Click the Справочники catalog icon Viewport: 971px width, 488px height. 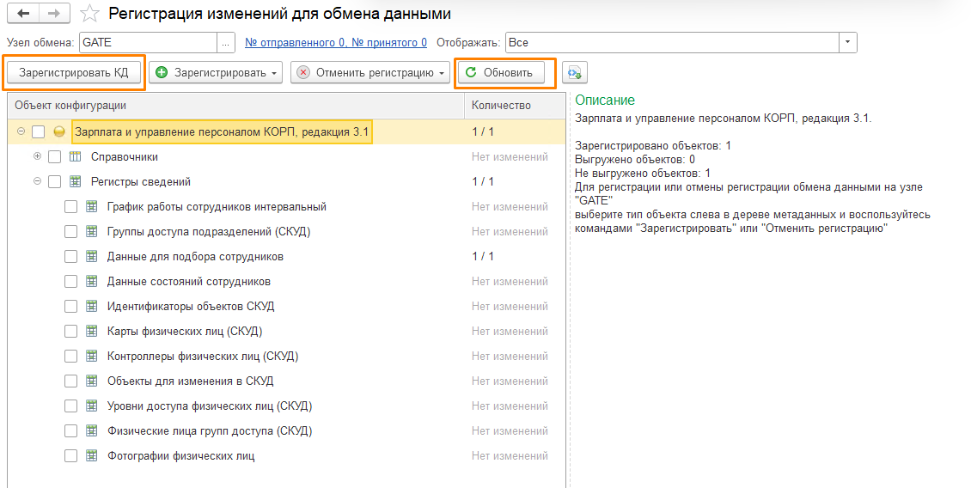(75, 157)
